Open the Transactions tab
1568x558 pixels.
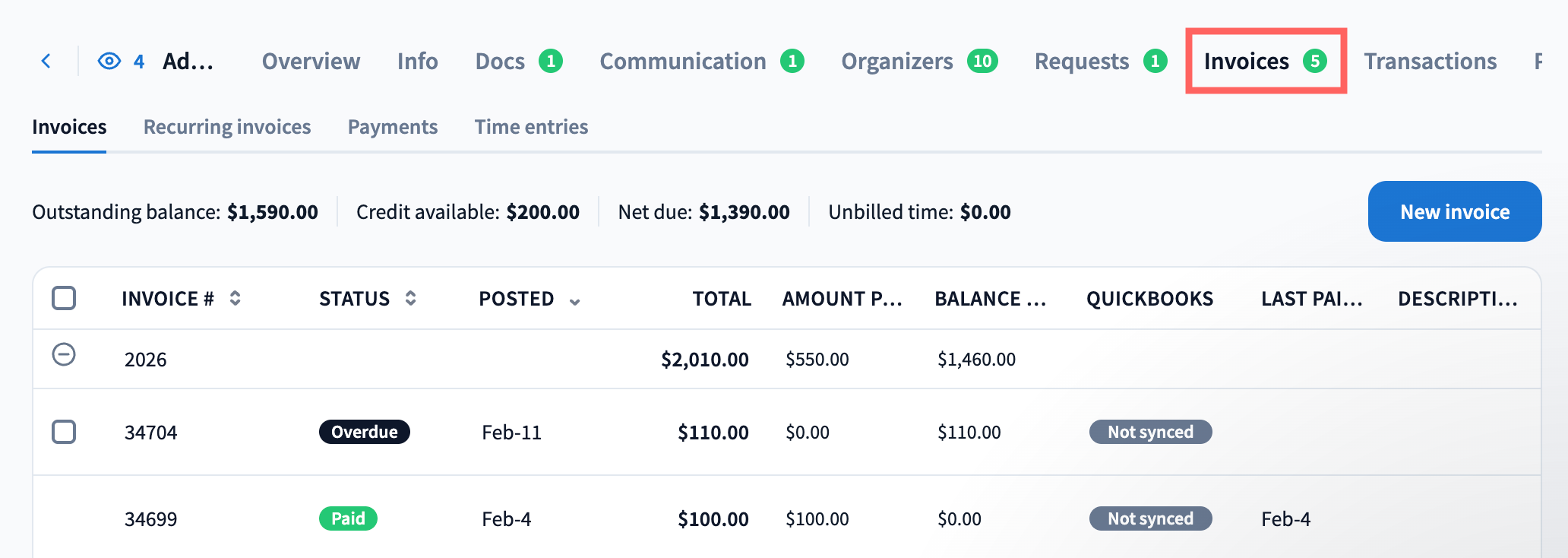pos(1430,61)
